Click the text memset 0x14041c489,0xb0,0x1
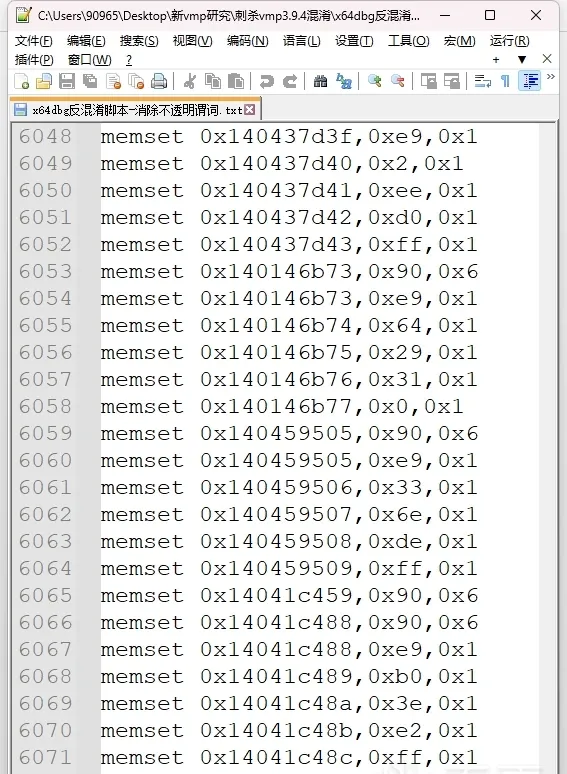Viewport: 567px width, 774px height. (289, 677)
